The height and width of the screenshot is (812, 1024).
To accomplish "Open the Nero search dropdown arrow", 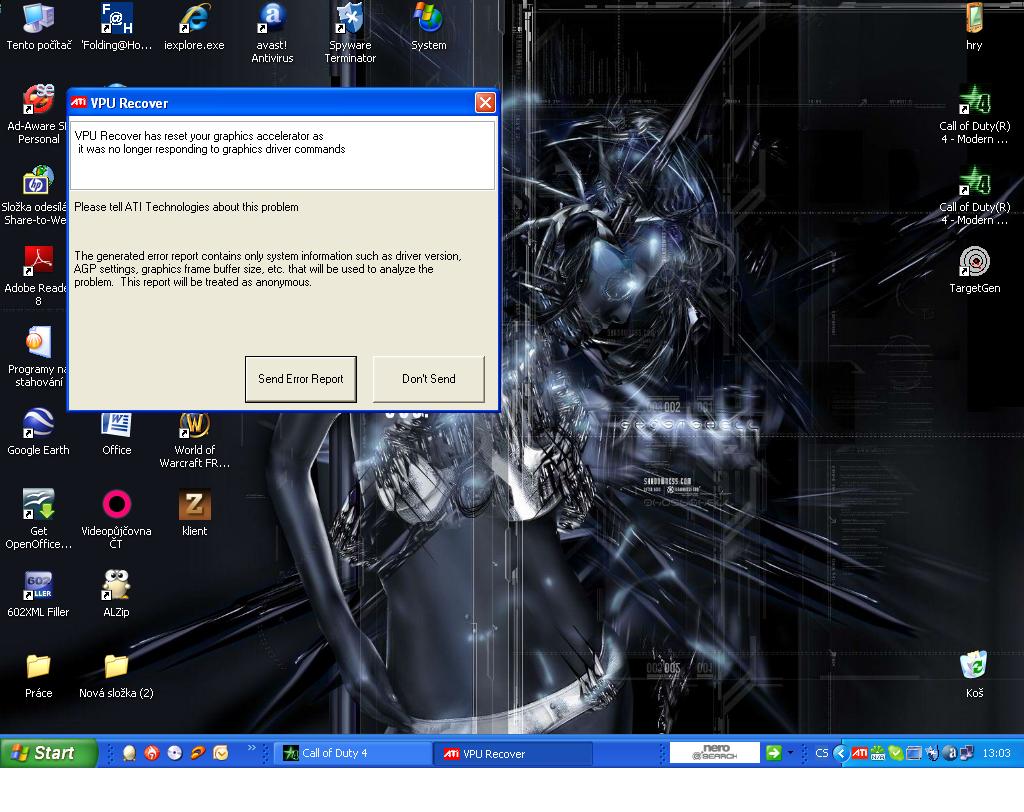I will tap(790, 753).
